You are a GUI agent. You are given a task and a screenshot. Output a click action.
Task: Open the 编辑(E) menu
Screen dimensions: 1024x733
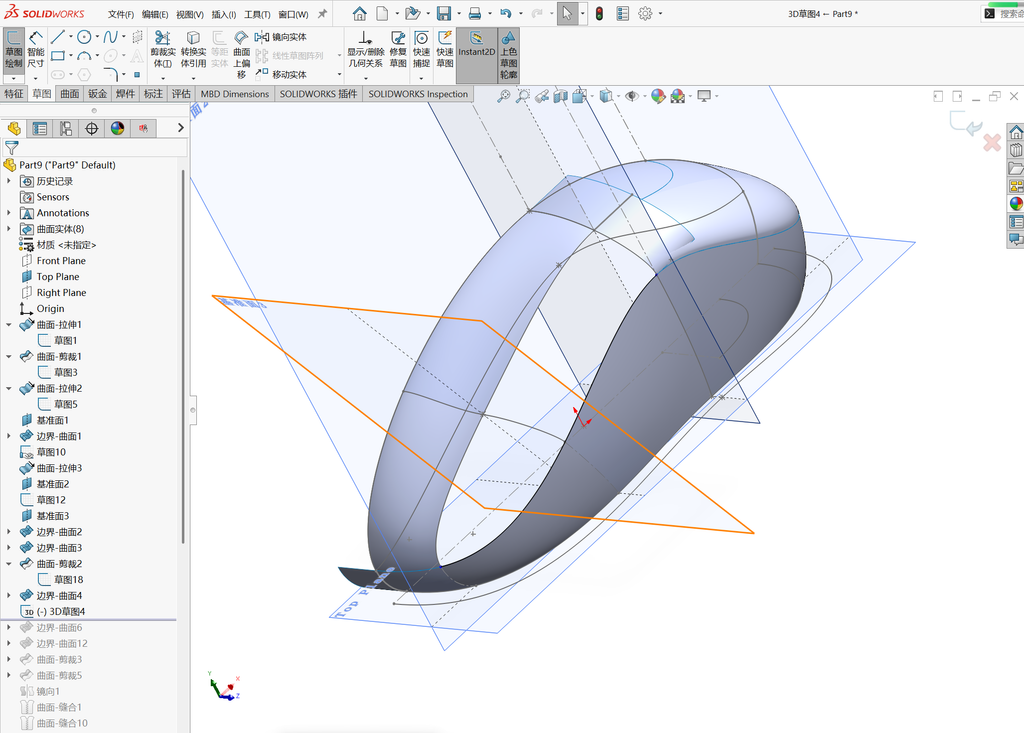[x=155, y=14]
